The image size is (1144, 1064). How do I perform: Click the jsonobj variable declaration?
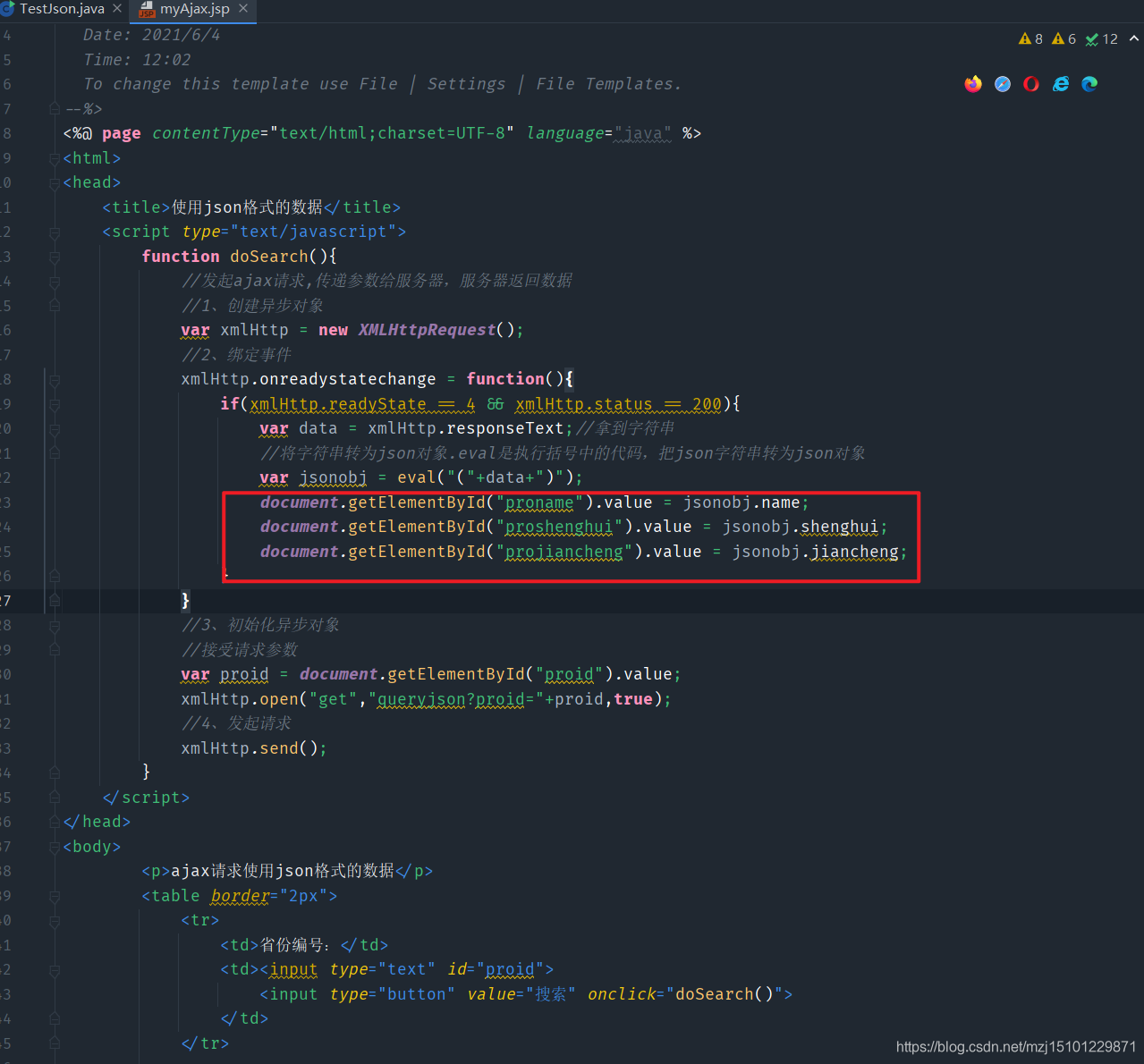tap(333, 477)
